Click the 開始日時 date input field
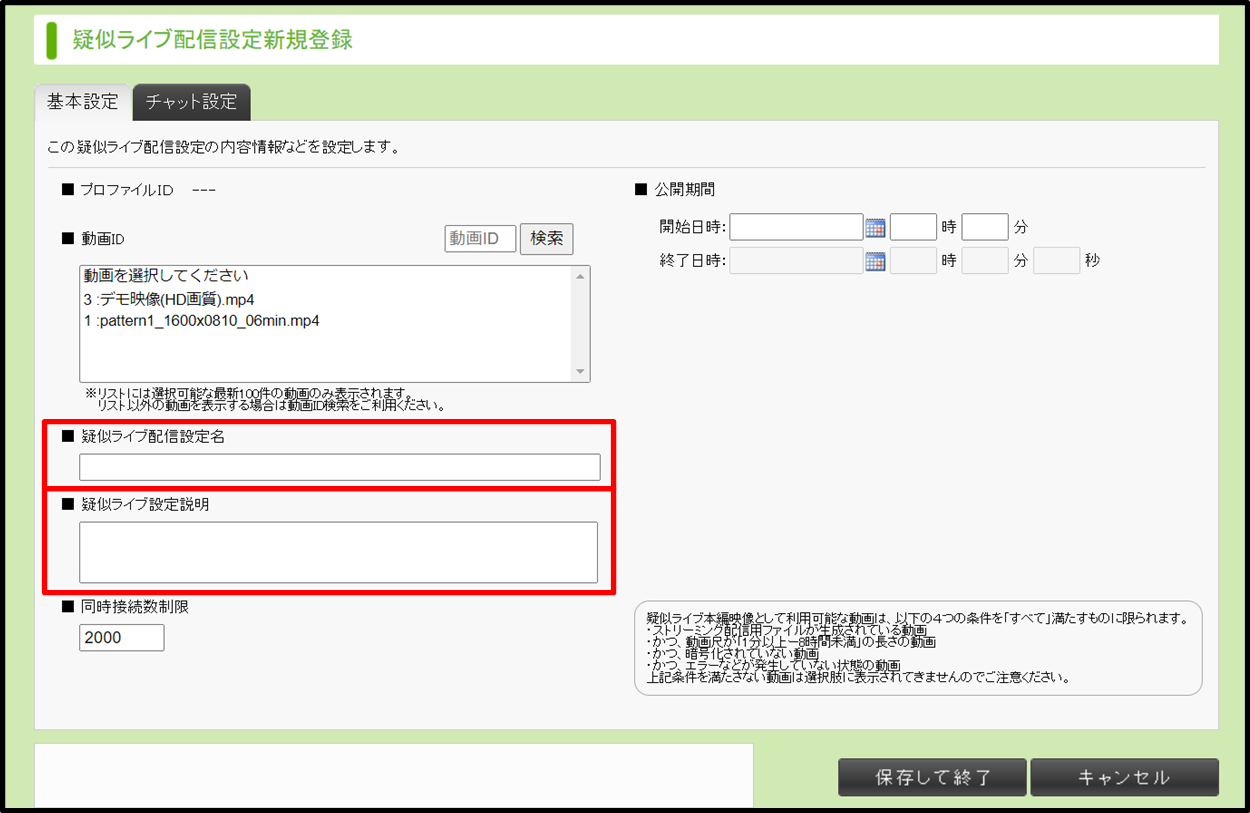 tap(796, 228)
